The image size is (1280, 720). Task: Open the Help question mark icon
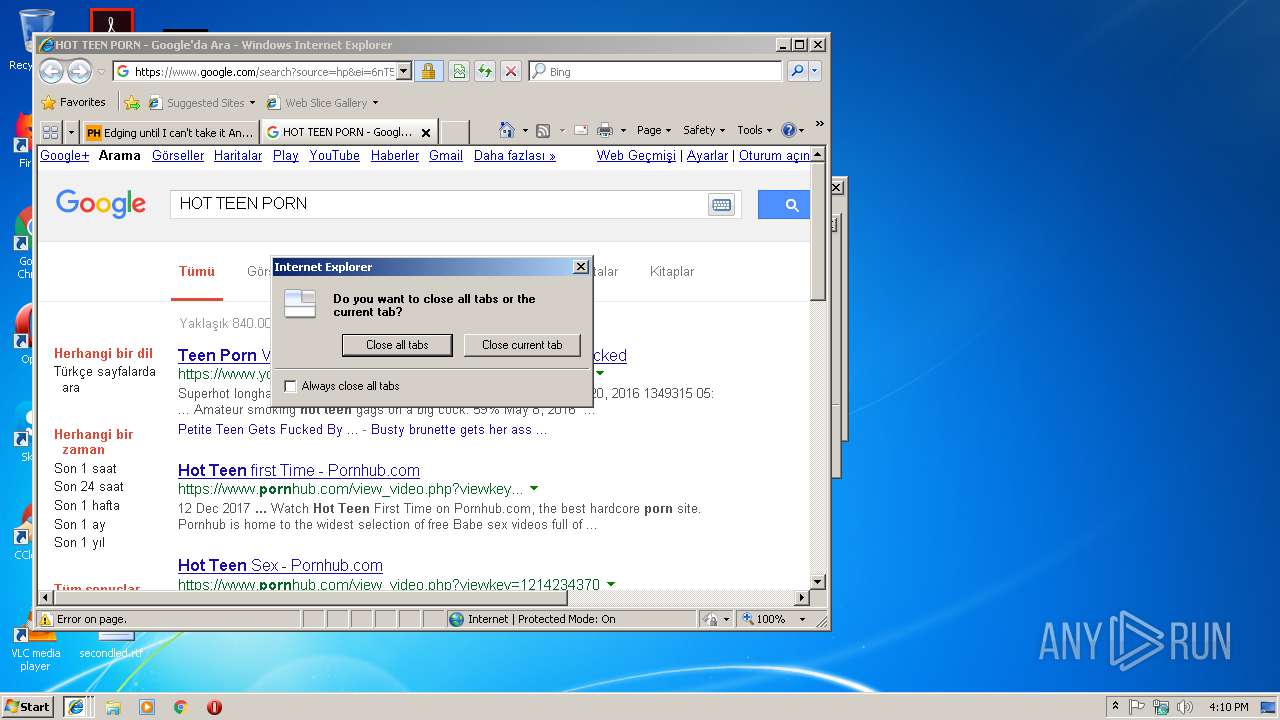coord(788,130)
